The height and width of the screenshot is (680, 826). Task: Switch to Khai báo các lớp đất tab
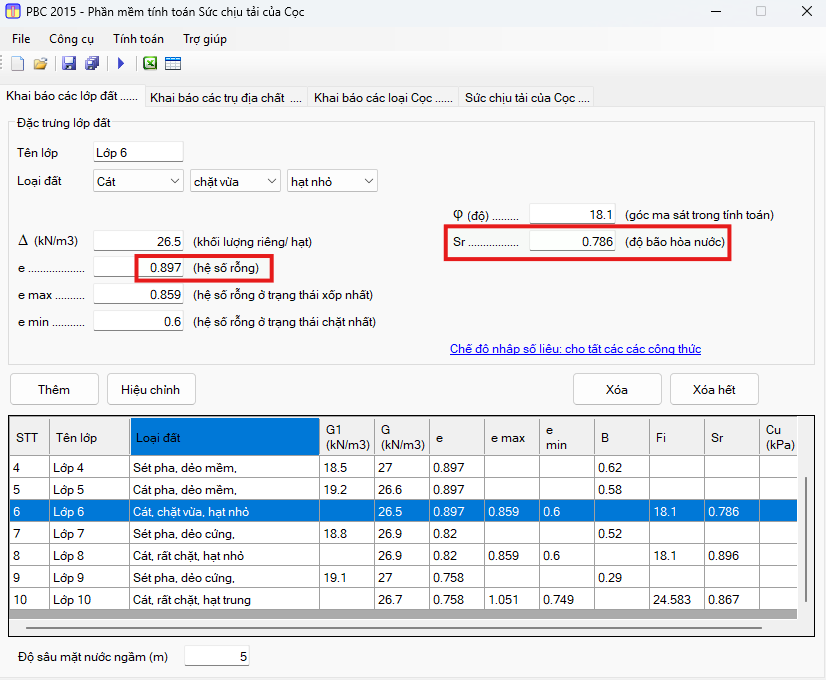[72, 96]
